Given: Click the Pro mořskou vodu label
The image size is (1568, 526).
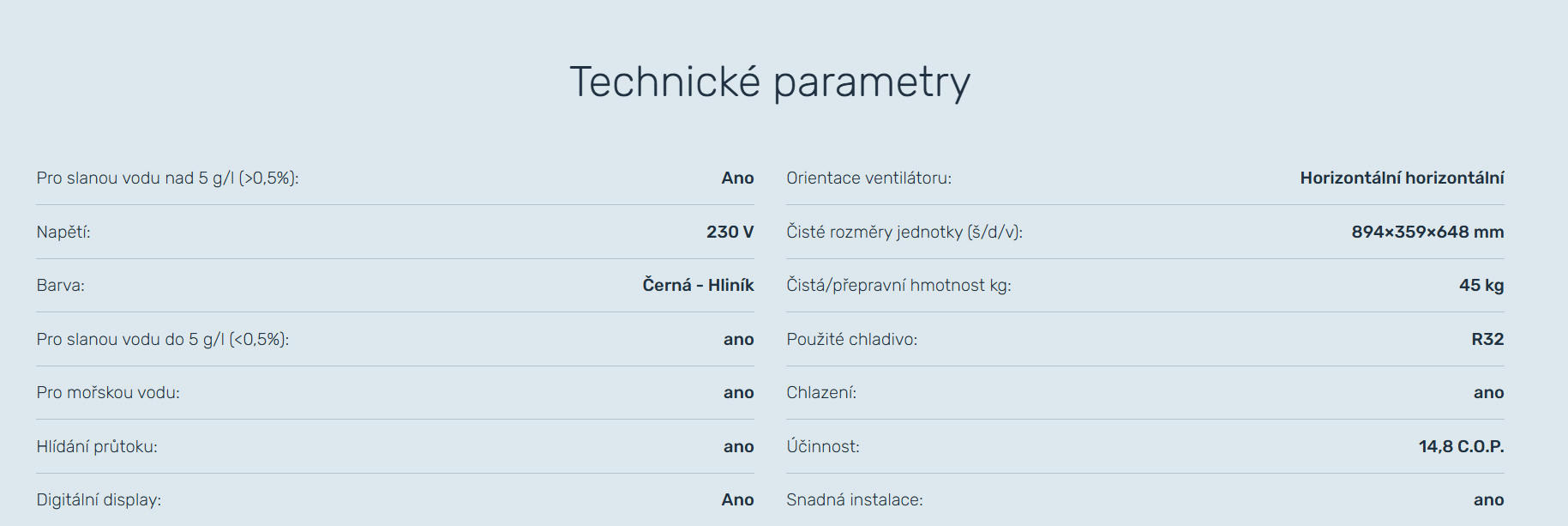Looking at the screenshot, I should [108, 393].
